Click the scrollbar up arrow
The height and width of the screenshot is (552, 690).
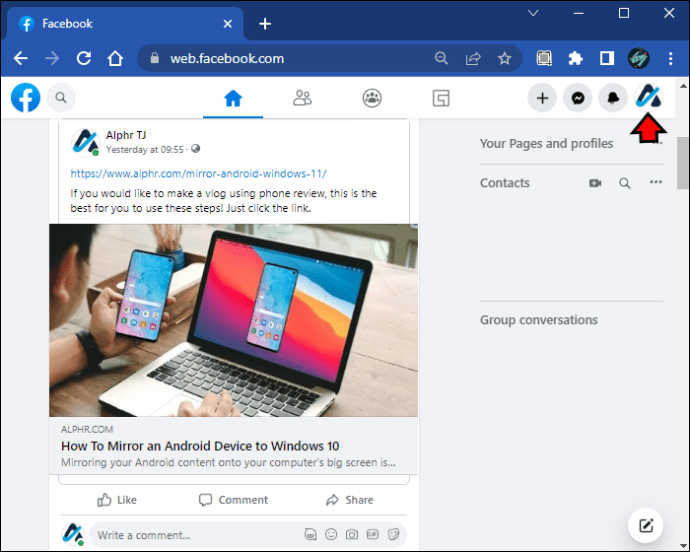click(x=683, y=85)
